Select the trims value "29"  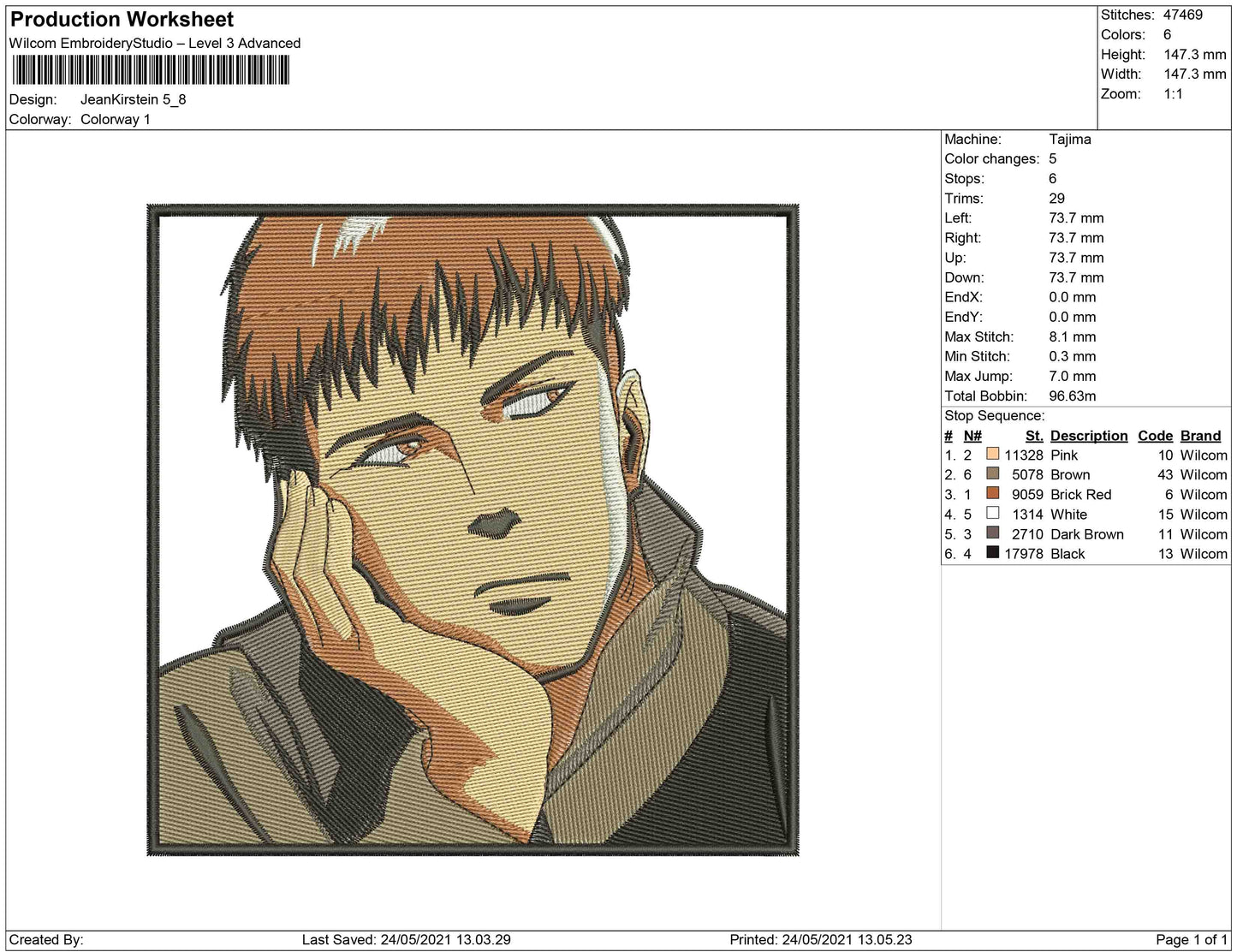click(1057, 199)
